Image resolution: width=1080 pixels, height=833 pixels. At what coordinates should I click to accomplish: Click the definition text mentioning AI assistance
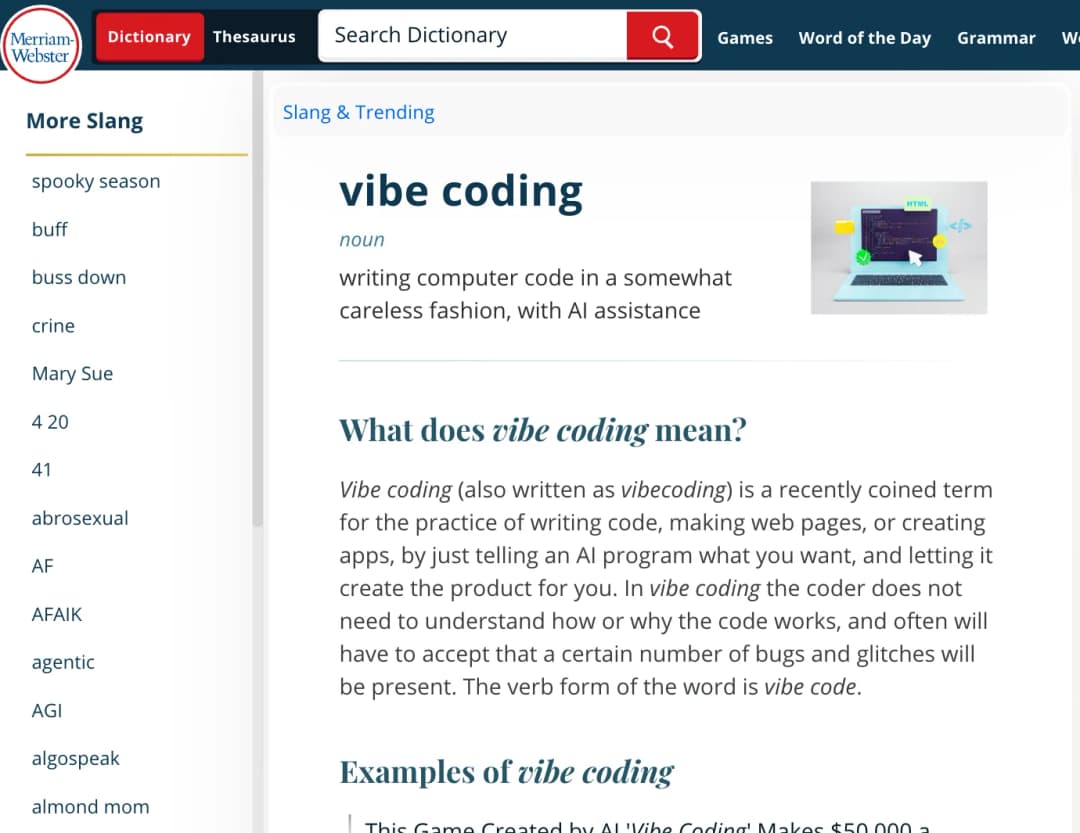pyautogui.click(x=535, y=294)
